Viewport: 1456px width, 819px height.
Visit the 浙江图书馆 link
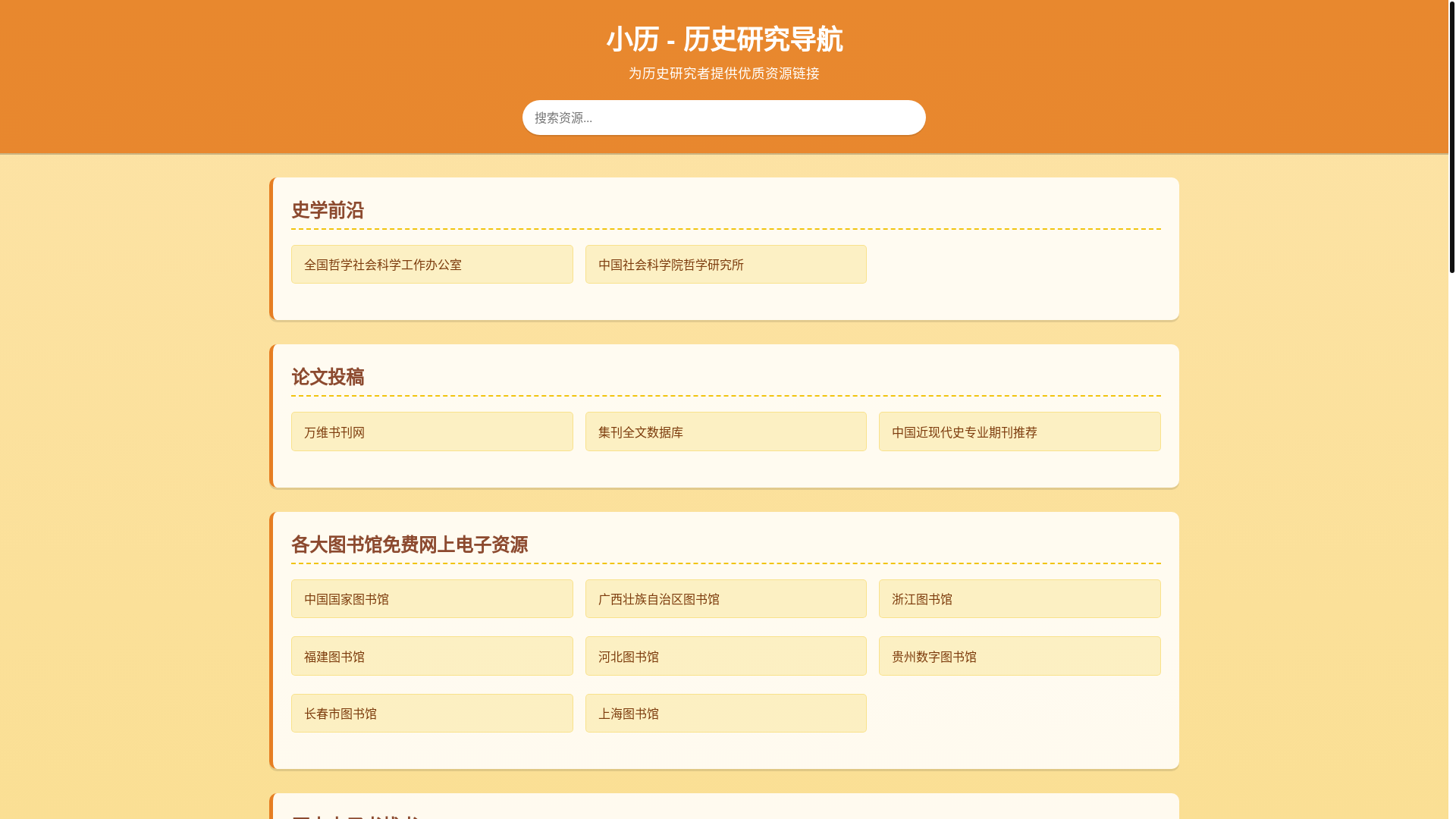pos(1019,599)
